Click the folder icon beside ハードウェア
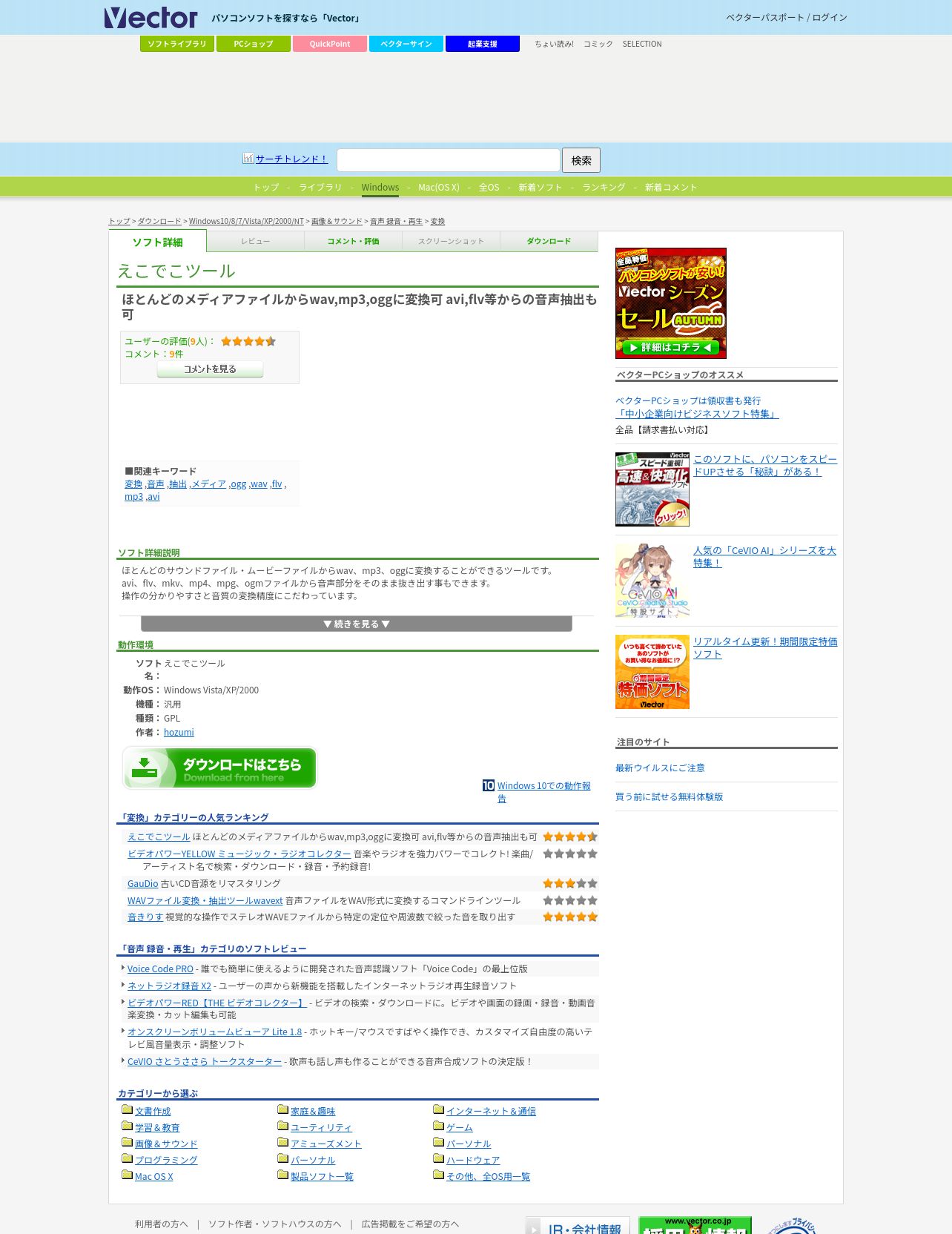The width and height of the screenshot is (952, 1234). point(438,1158)
